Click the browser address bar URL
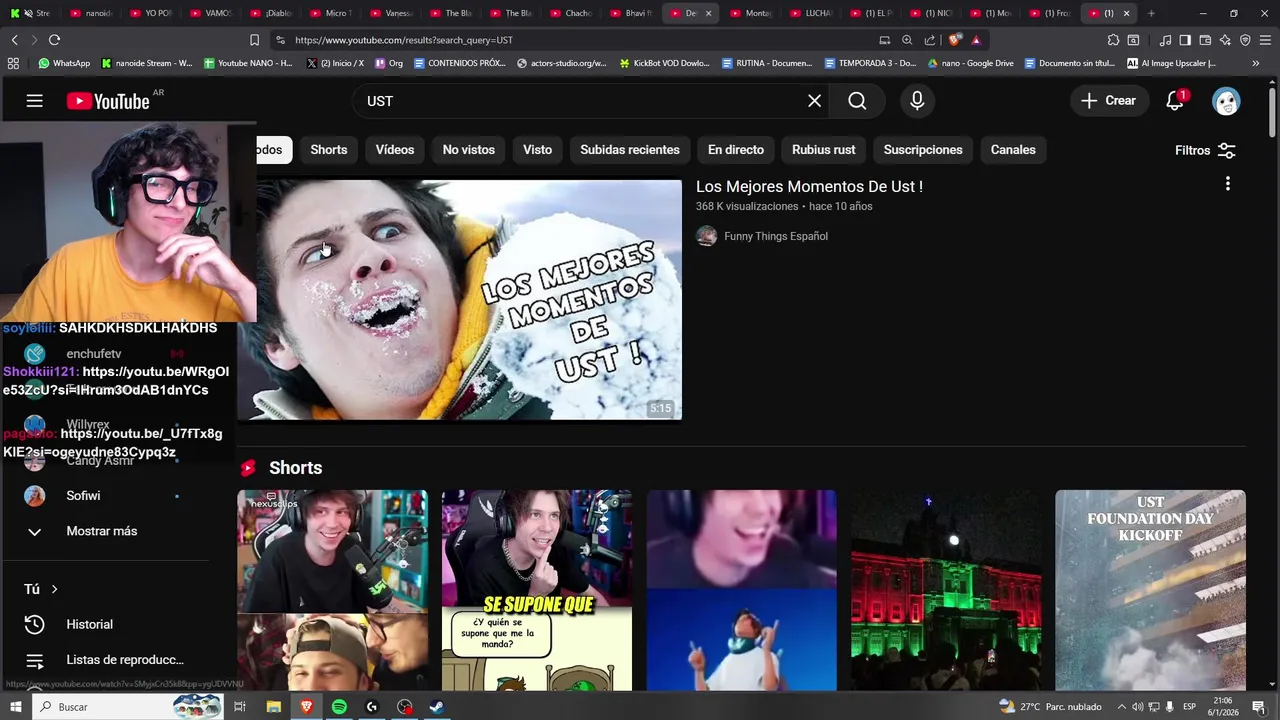Screen dimensions: 1280x720 [x=404, y=40]
